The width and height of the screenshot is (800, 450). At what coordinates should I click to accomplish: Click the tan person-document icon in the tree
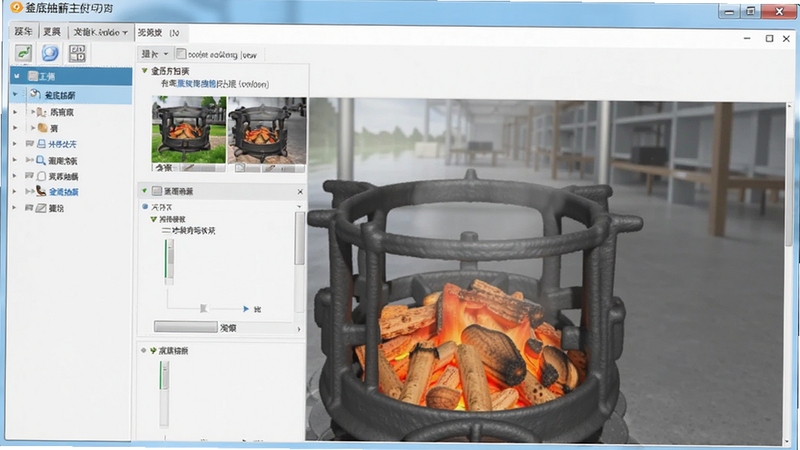[42, 112]
